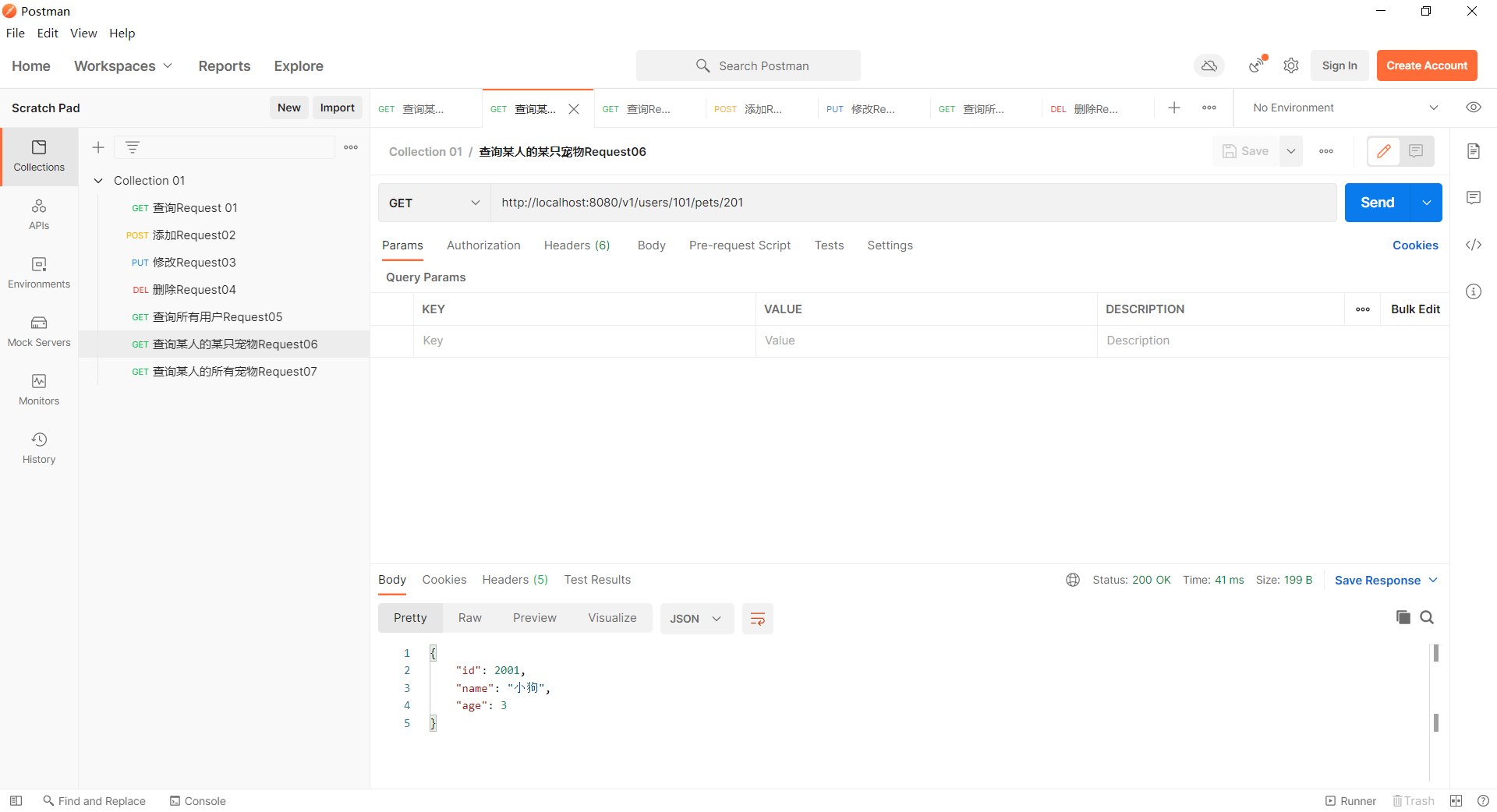This screenshot has width=1497, height=812.
Task: Toggle two-pane layout icon in status bar
Action: (x=1456, y=801)
